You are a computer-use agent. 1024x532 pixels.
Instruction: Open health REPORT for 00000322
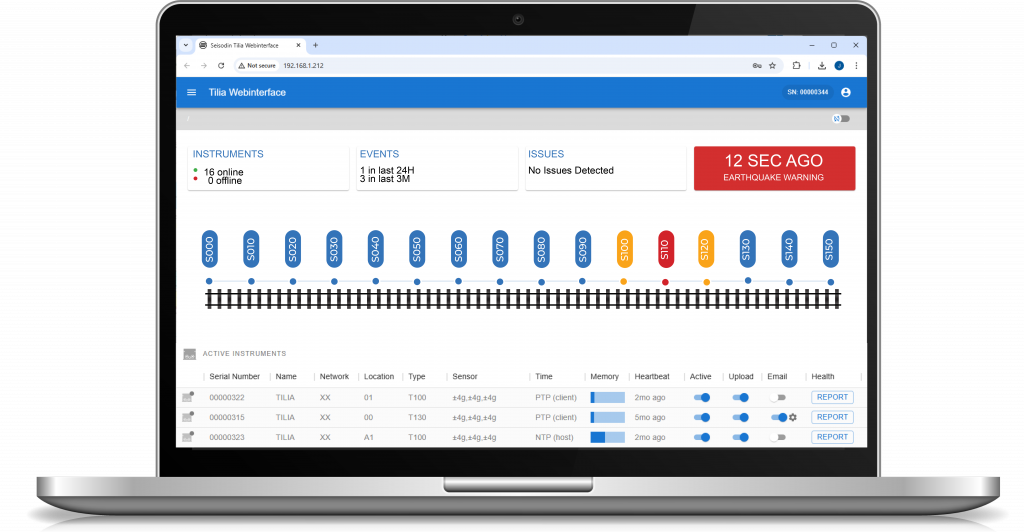tap(832, 397)
